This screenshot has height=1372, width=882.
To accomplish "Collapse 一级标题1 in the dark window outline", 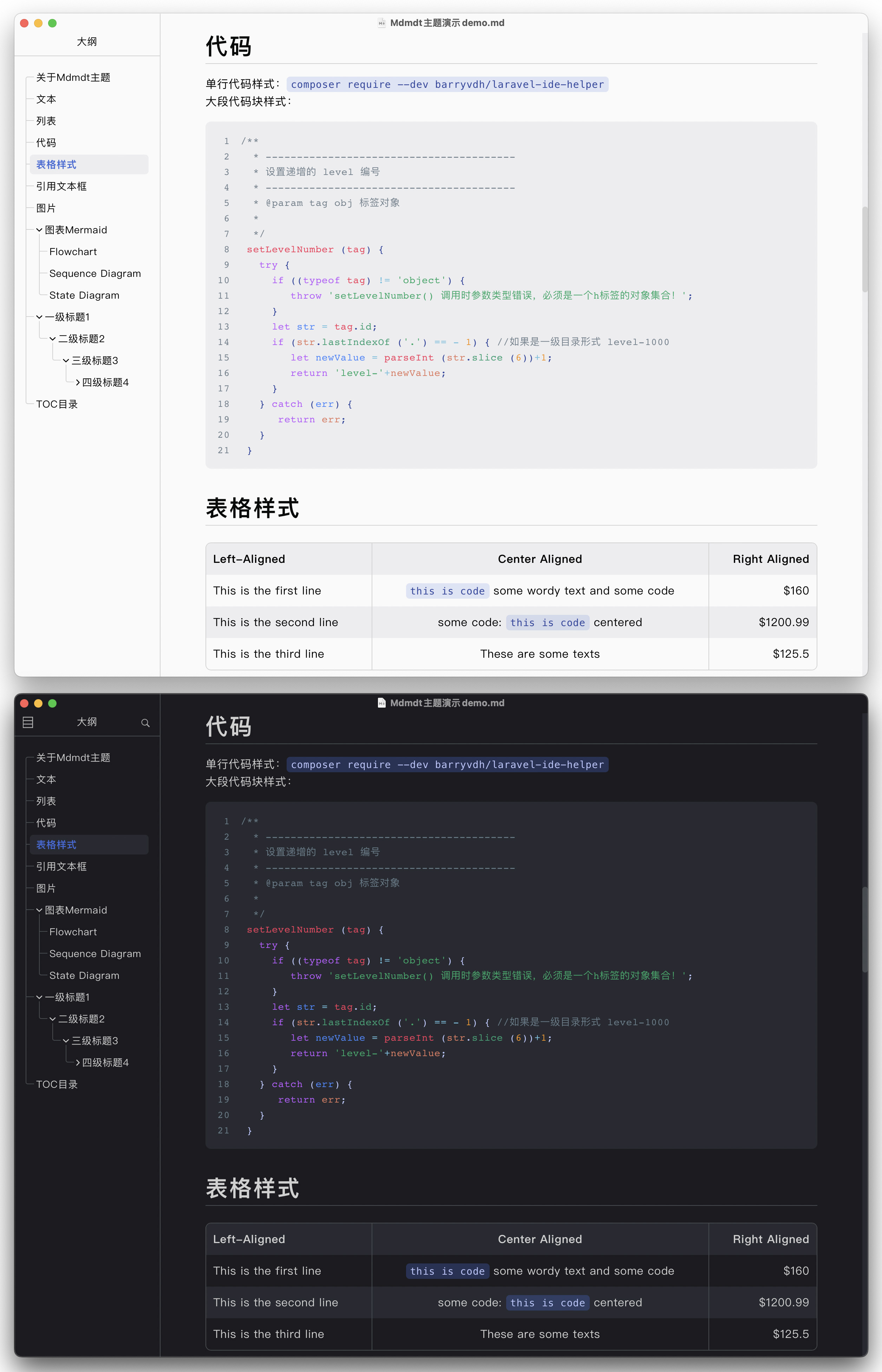I will 39,997.
